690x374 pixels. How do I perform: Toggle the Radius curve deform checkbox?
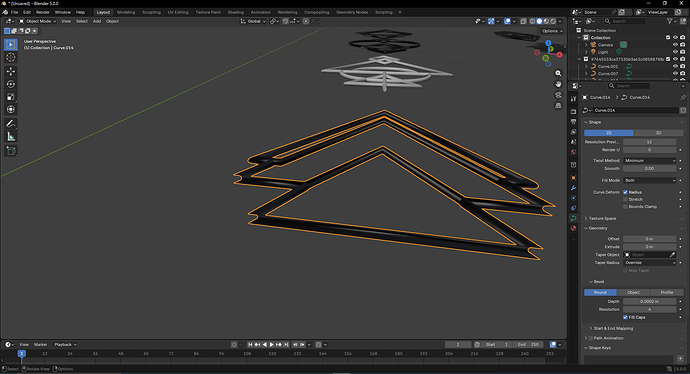625,192
